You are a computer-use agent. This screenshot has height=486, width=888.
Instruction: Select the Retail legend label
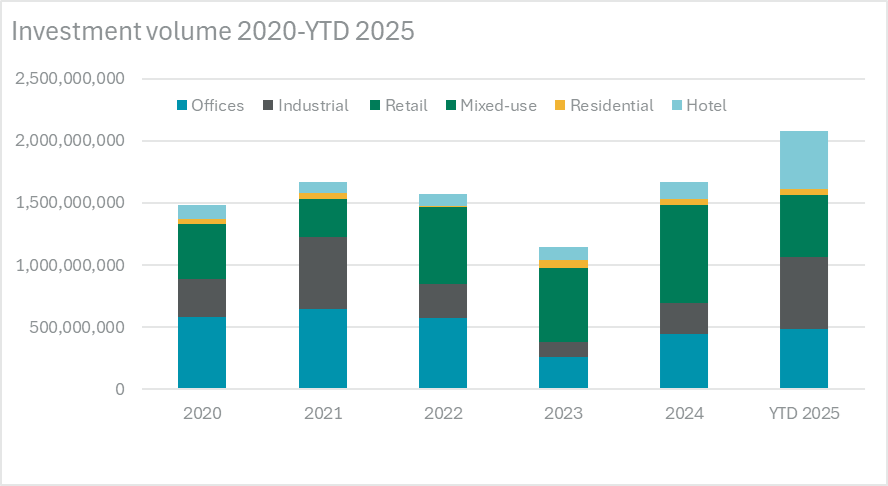(409, 106)
